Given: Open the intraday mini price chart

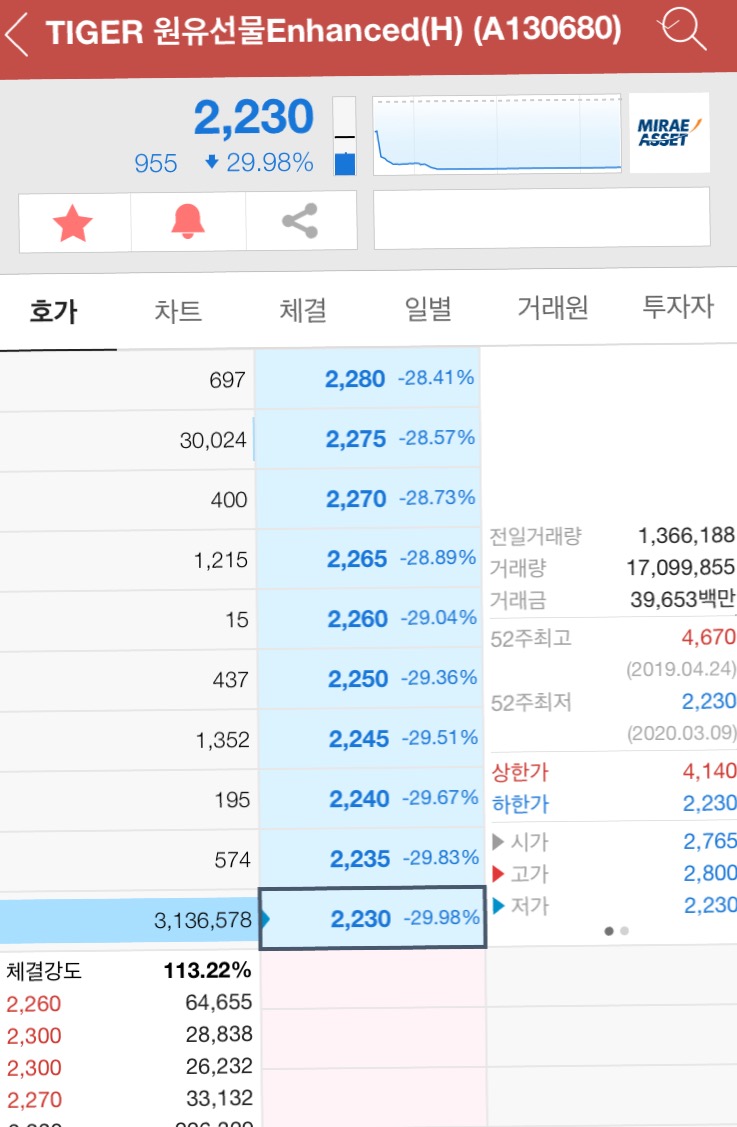Looking at the screenshot, I should click(x=497, y=135).
